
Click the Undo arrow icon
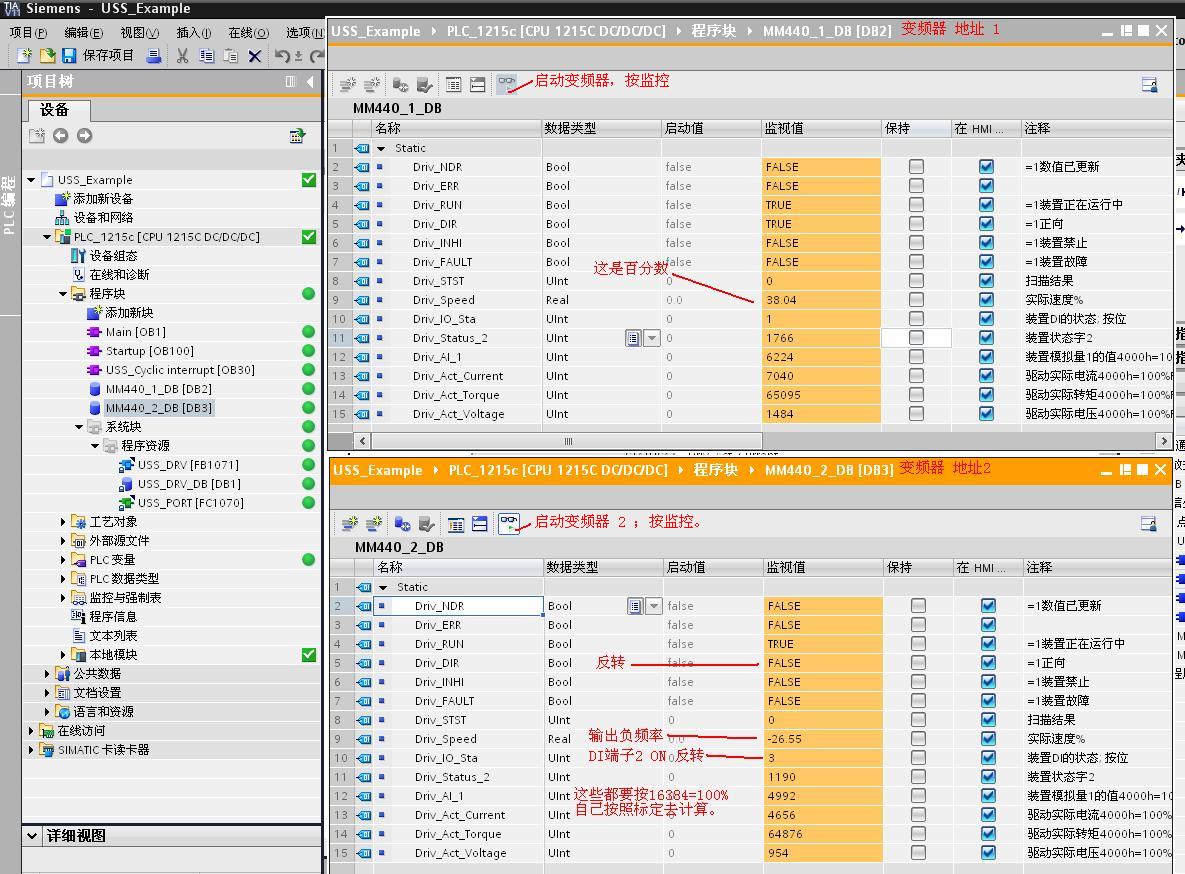(282, 55)
